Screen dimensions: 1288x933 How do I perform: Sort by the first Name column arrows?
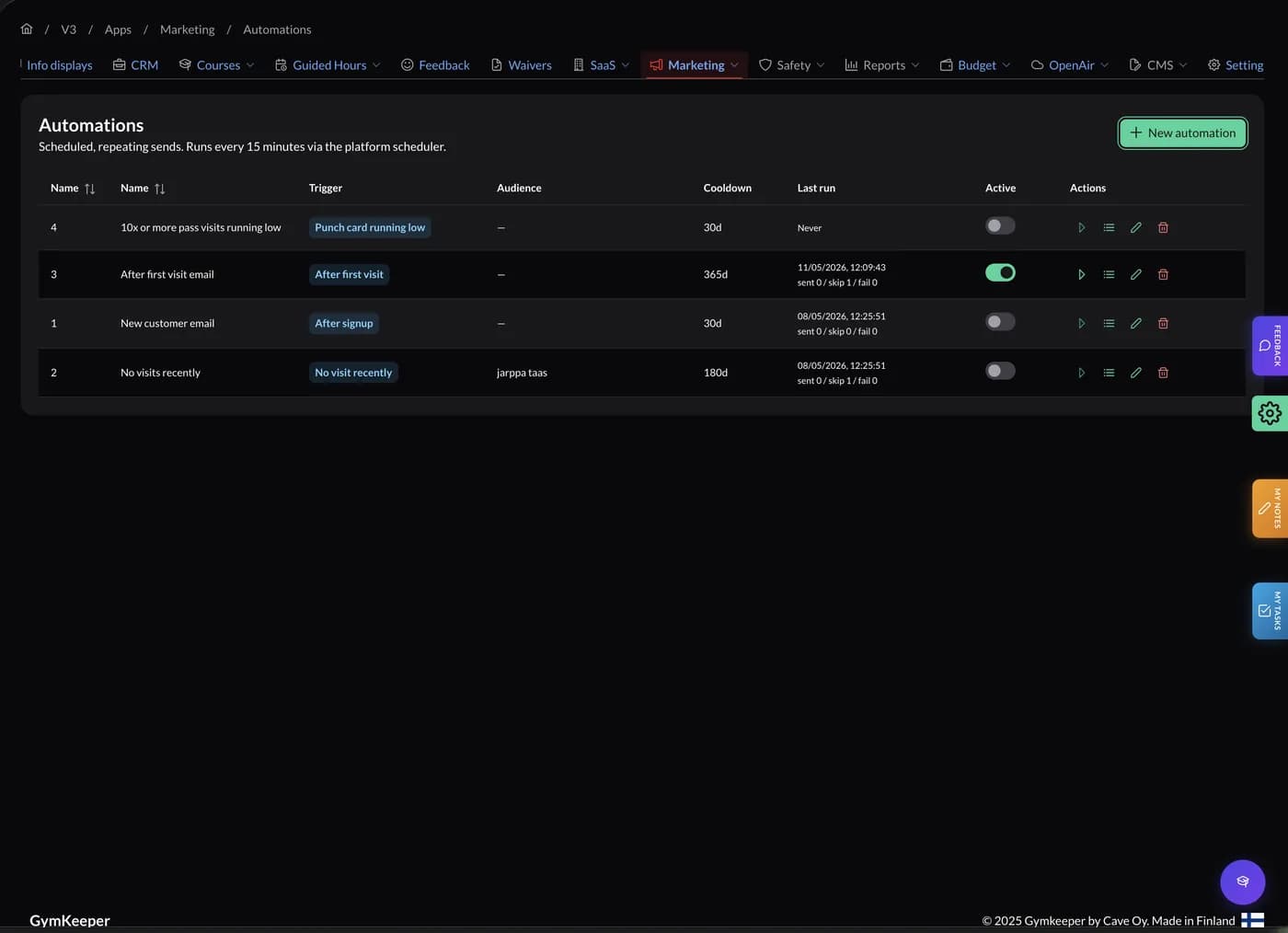89,189
